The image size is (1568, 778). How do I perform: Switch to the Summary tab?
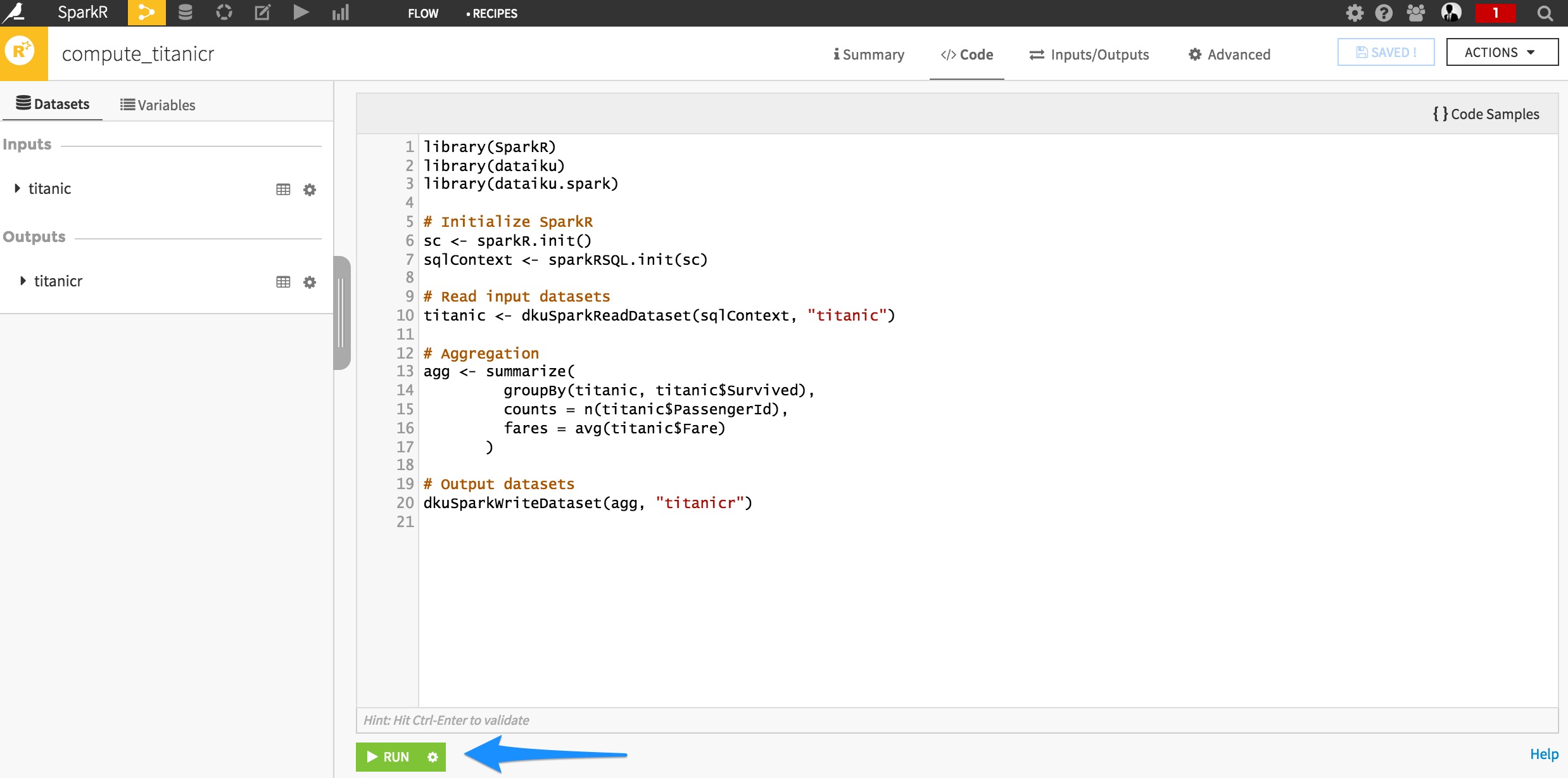869,54
